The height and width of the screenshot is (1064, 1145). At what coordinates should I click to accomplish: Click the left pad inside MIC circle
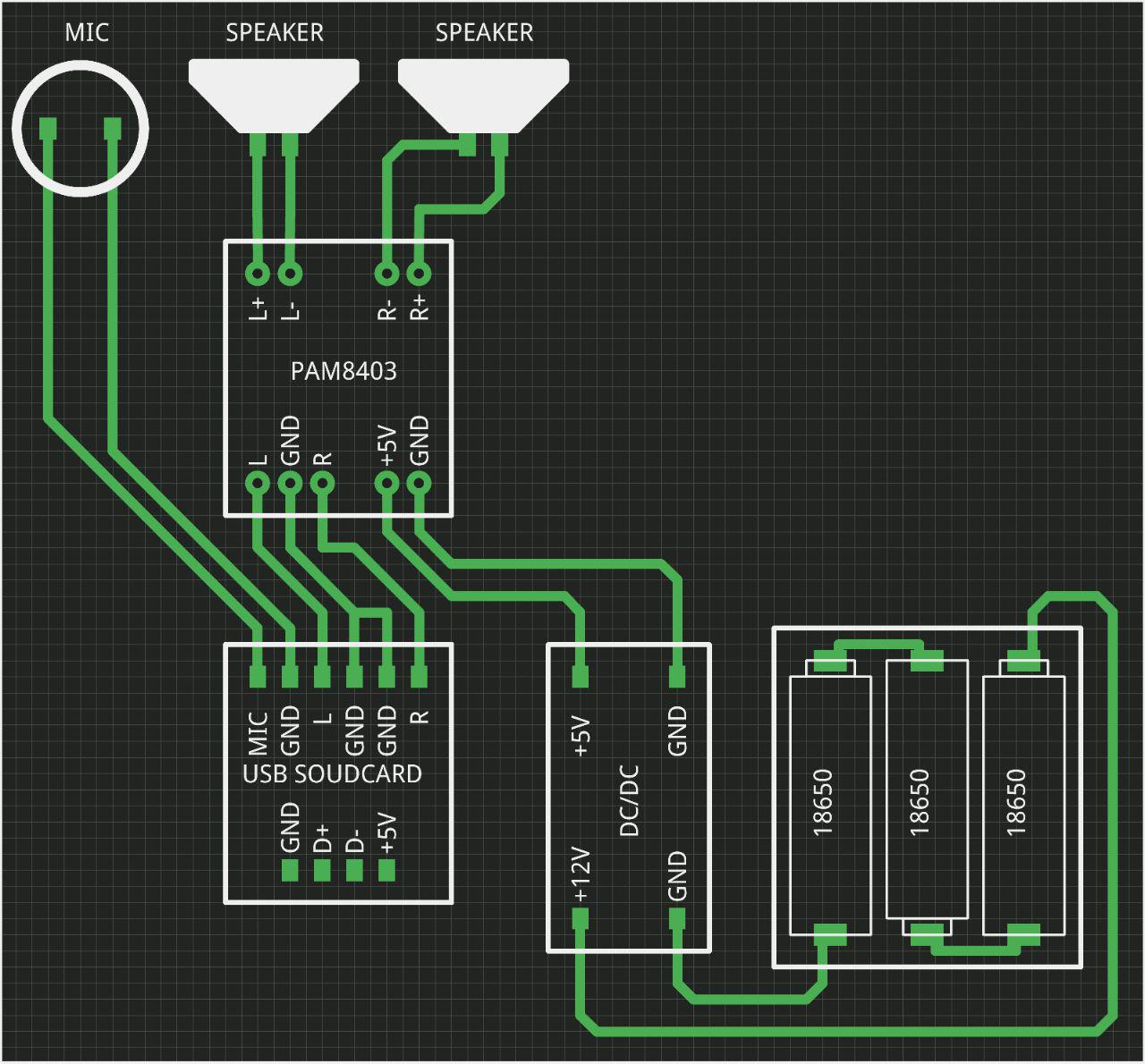(x=48, y=130)
